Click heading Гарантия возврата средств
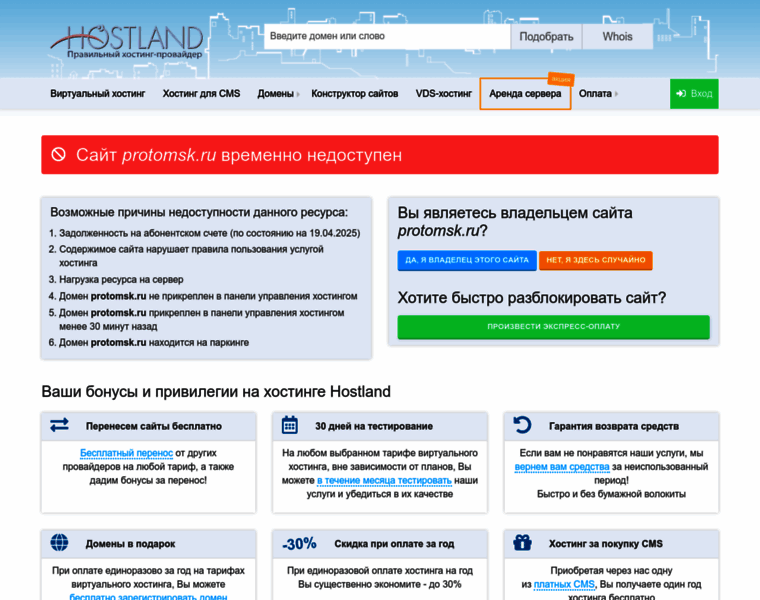 click(x=614, y=426)
